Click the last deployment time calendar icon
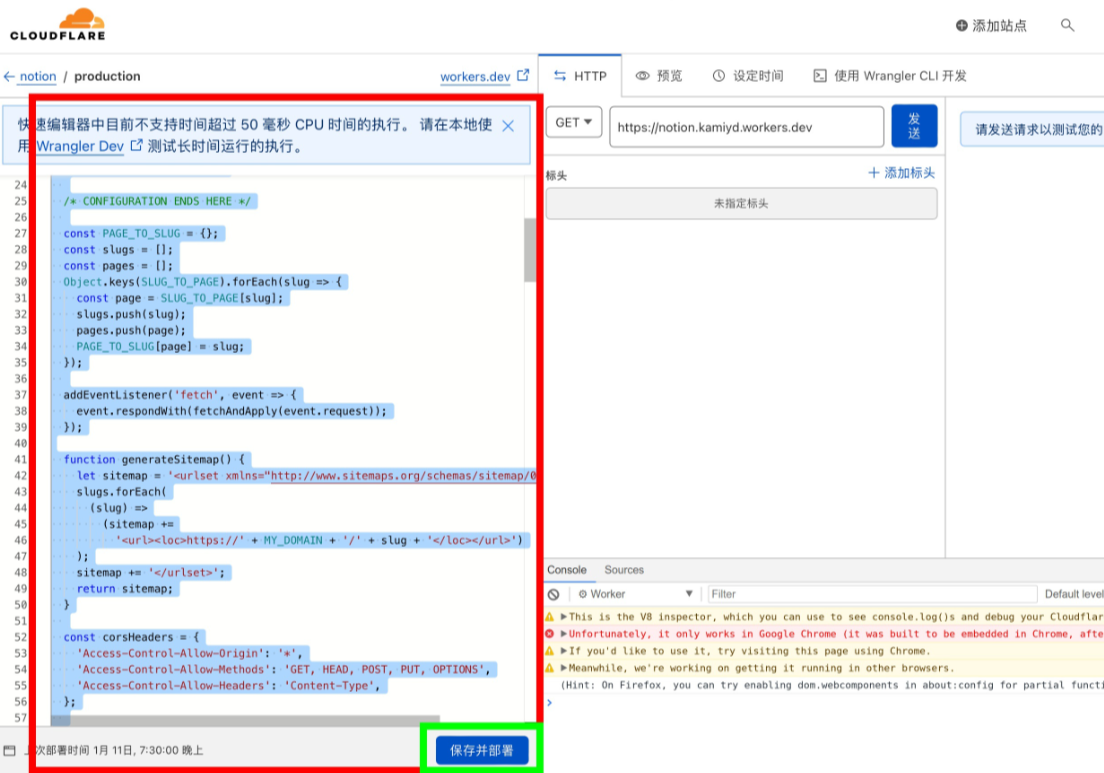 pos(9,750)
